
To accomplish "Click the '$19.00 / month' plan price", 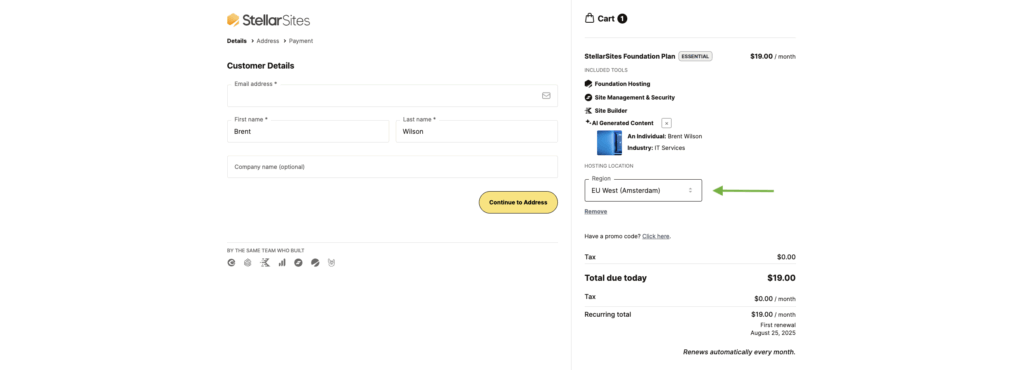I will pos(773,56).
